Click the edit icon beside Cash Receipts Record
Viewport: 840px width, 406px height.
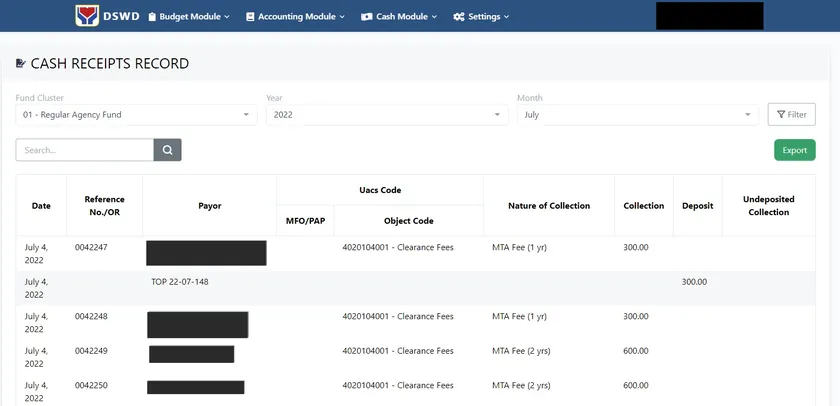click(x=21, y=64)
